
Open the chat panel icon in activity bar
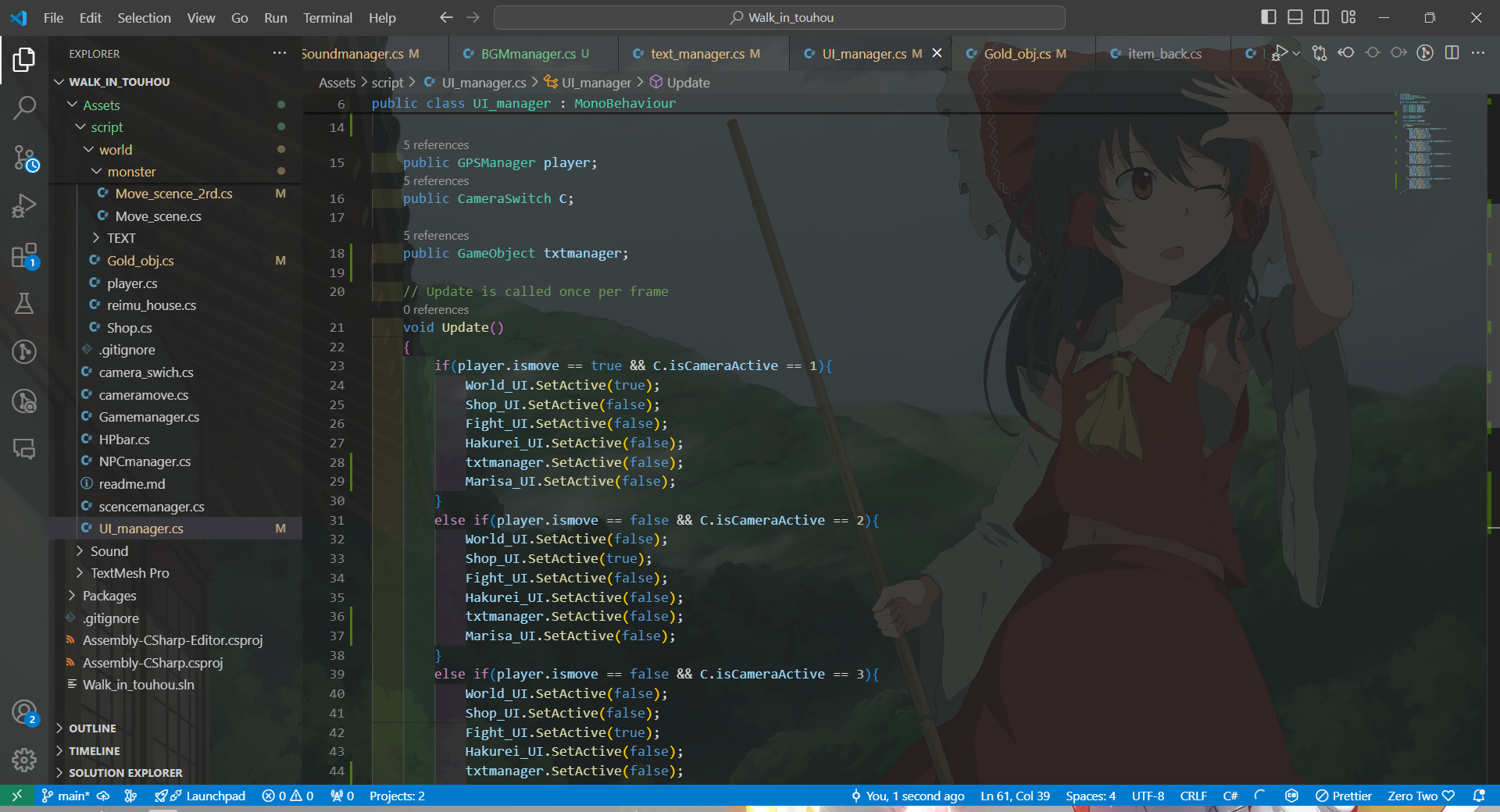coord(24,449)
